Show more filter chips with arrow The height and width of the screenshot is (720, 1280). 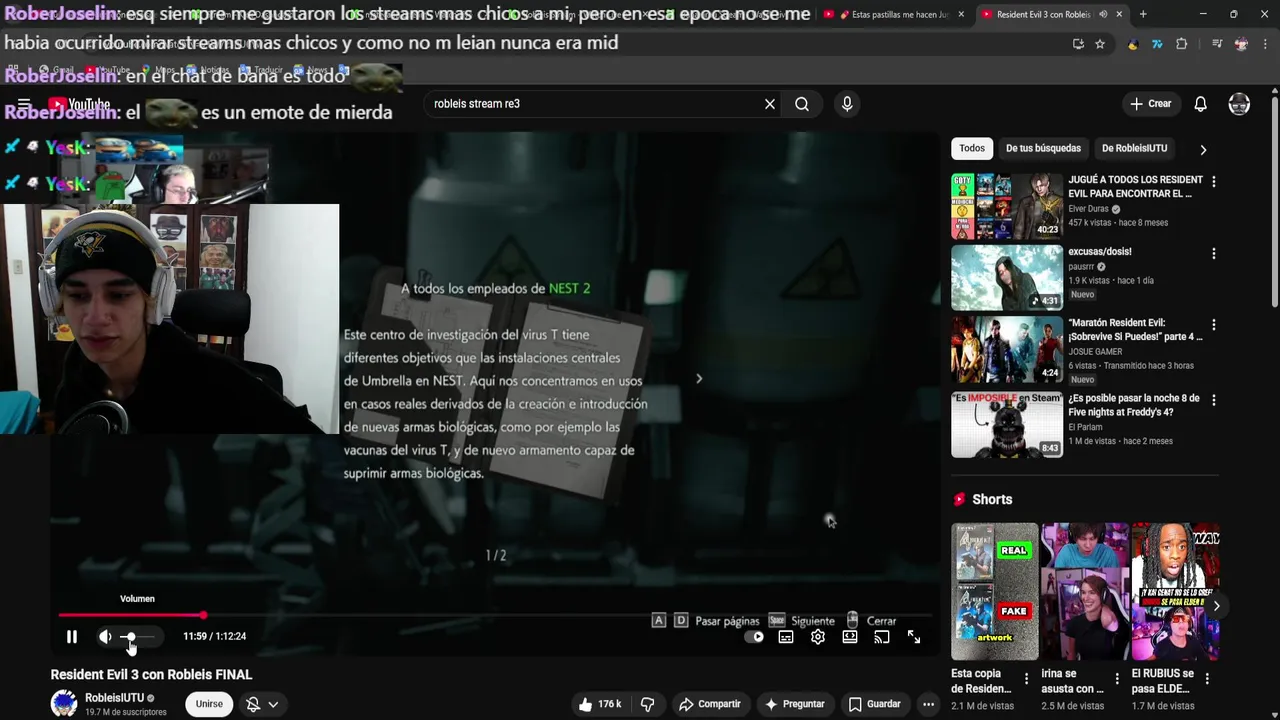[x=1203, y=149]
